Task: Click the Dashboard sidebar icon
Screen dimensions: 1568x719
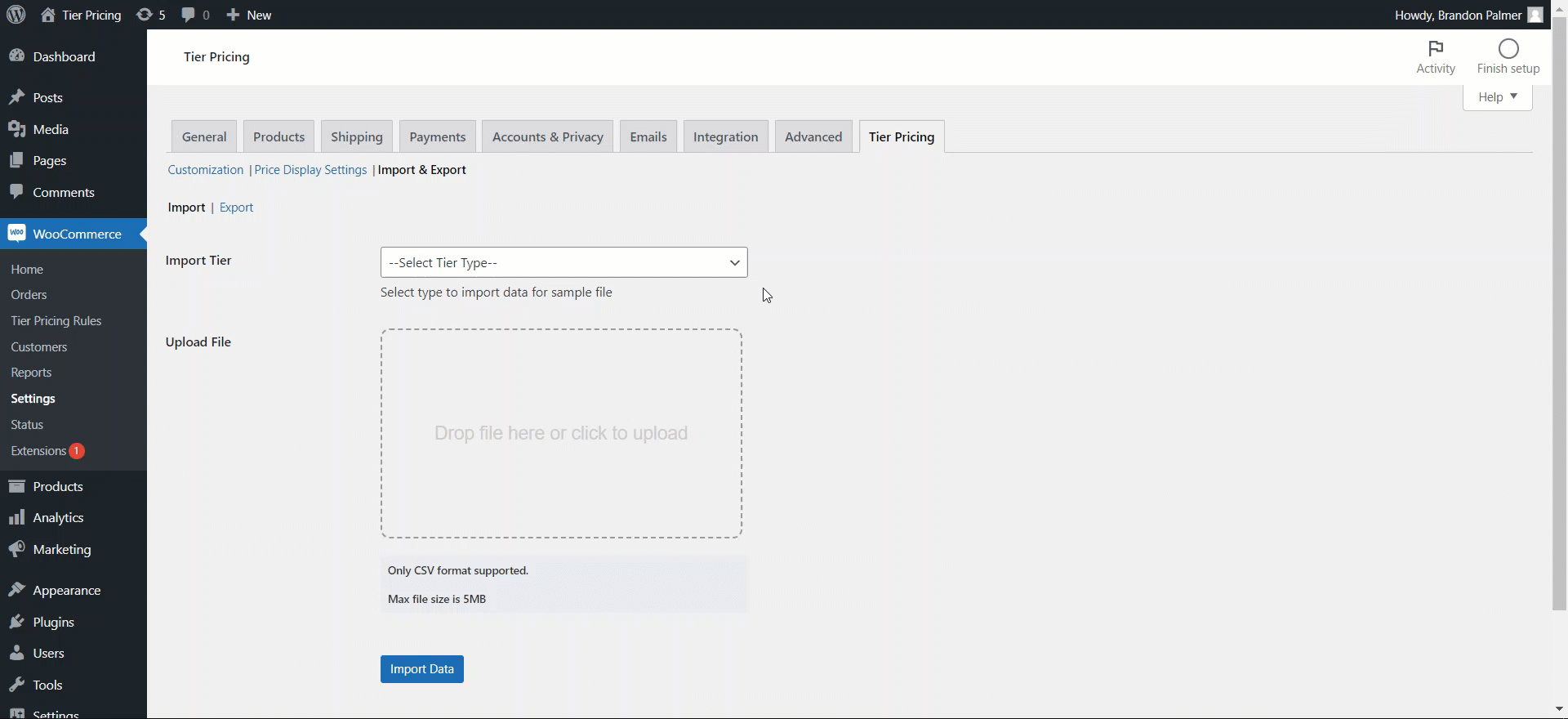Action: click(x=16, y=56)
